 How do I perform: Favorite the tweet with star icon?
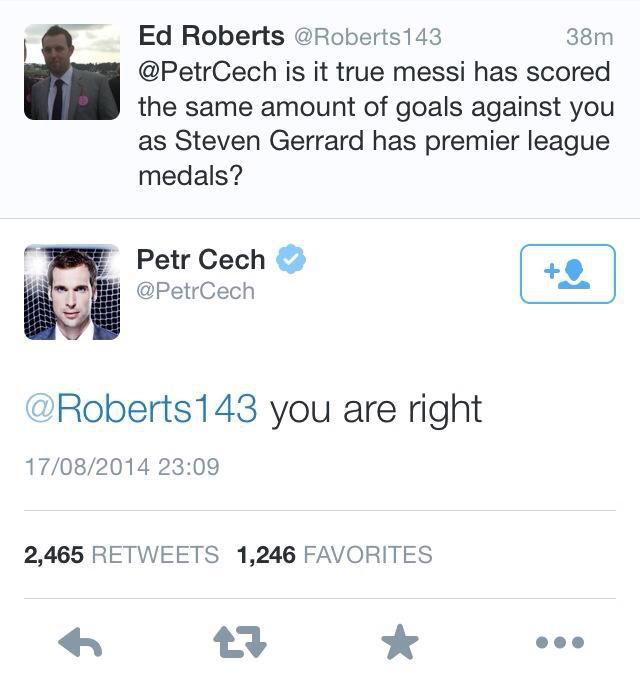[x=400, y=643]
